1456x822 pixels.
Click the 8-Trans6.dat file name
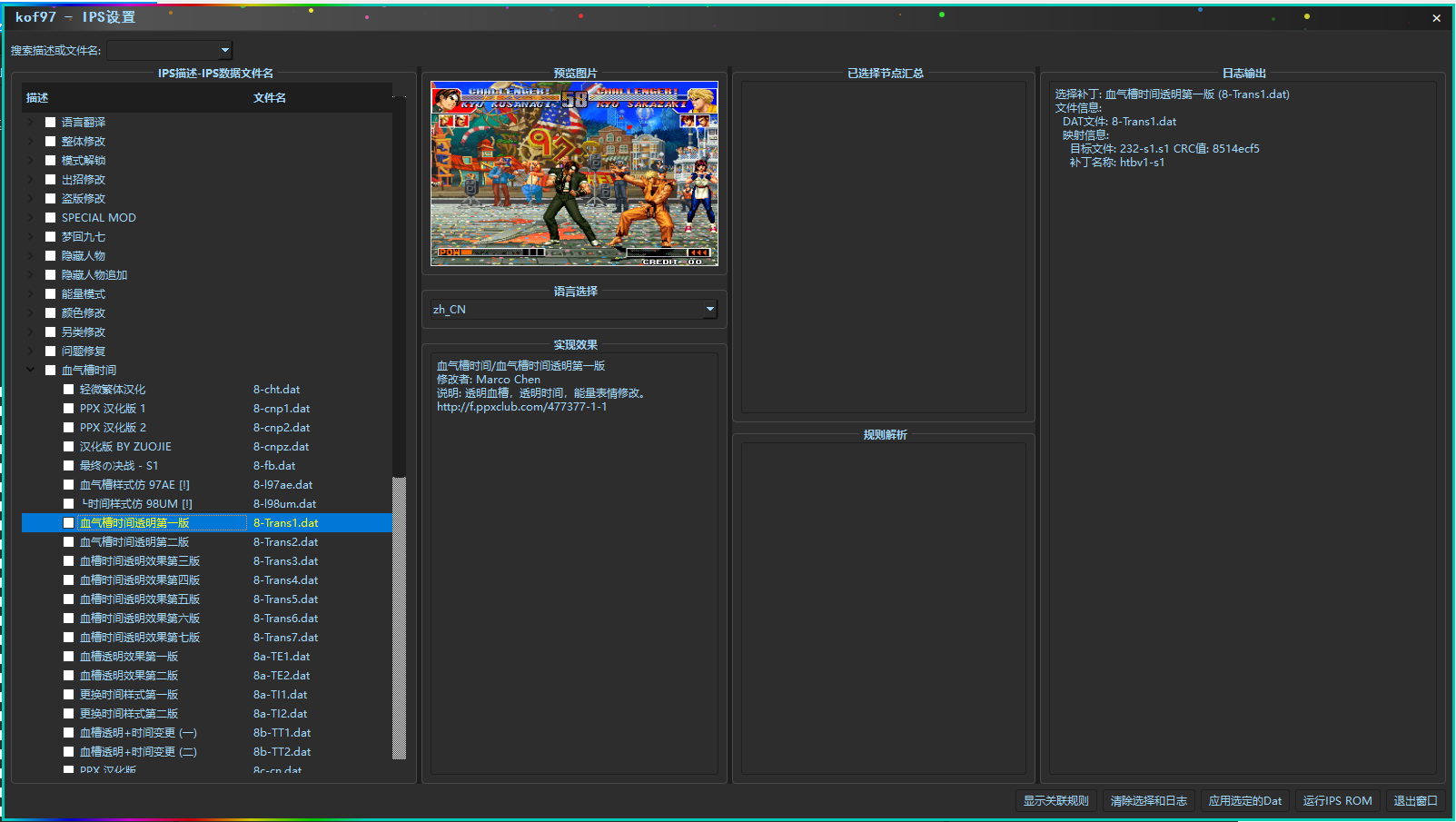pos(285,618)
